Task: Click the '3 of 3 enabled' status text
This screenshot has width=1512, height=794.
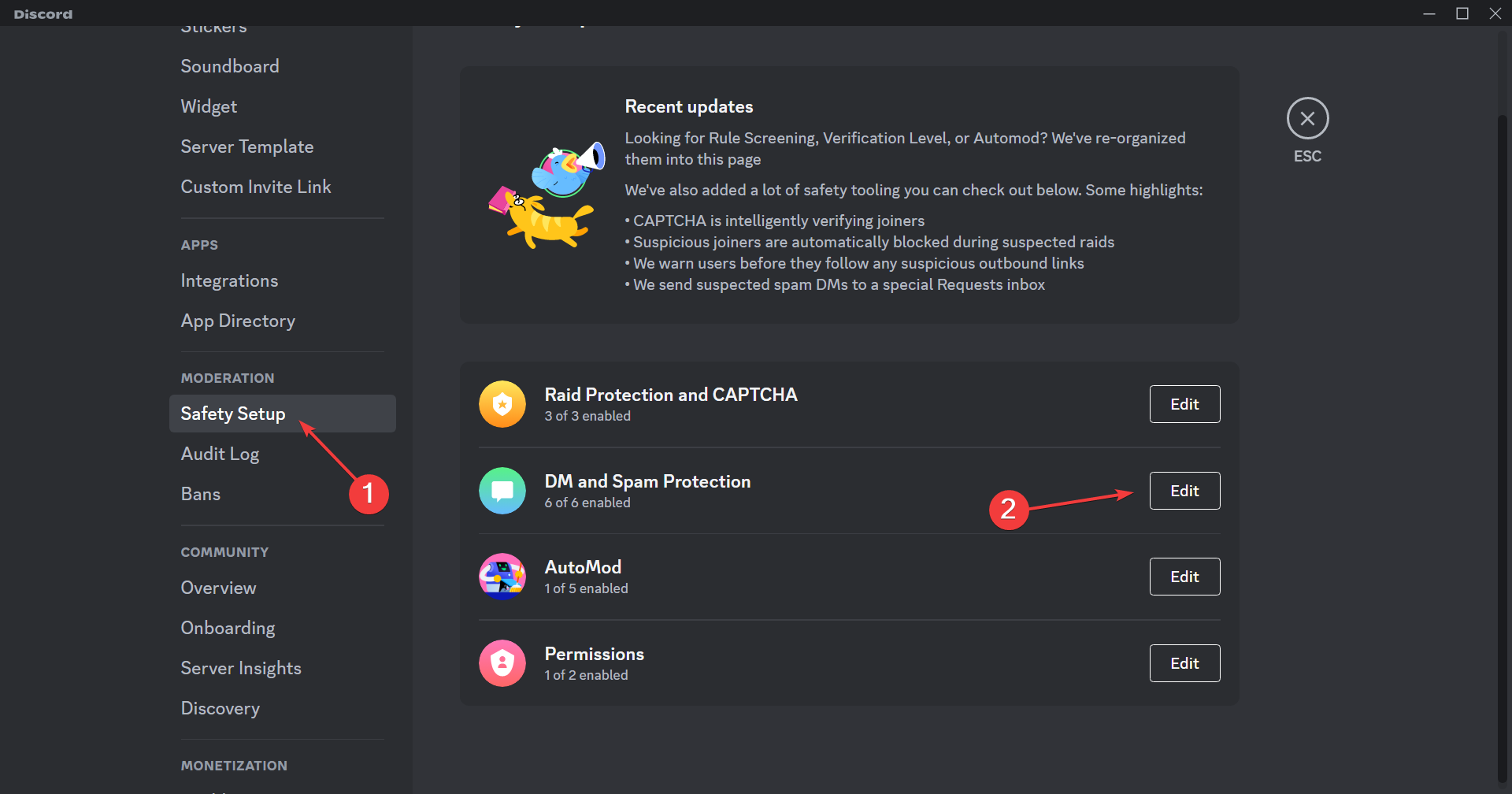Action: (587, 416)
